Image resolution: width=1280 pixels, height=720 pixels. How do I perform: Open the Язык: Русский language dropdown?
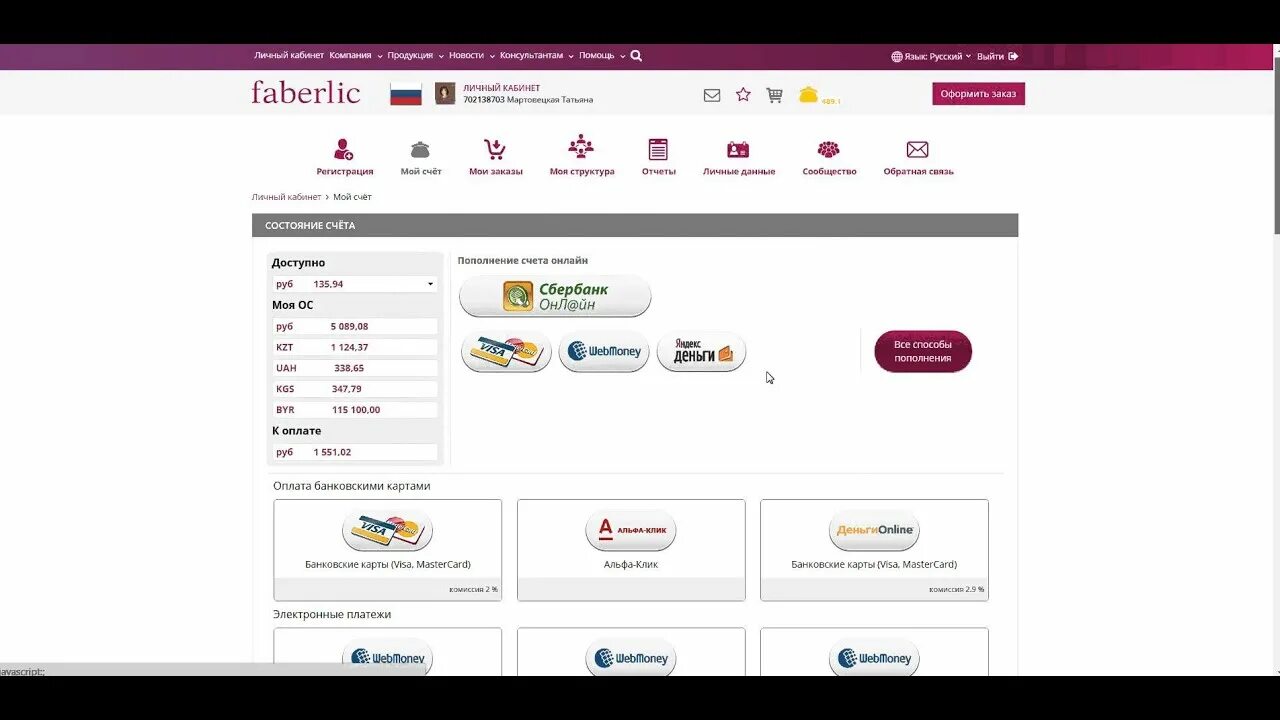pos(931,57)
